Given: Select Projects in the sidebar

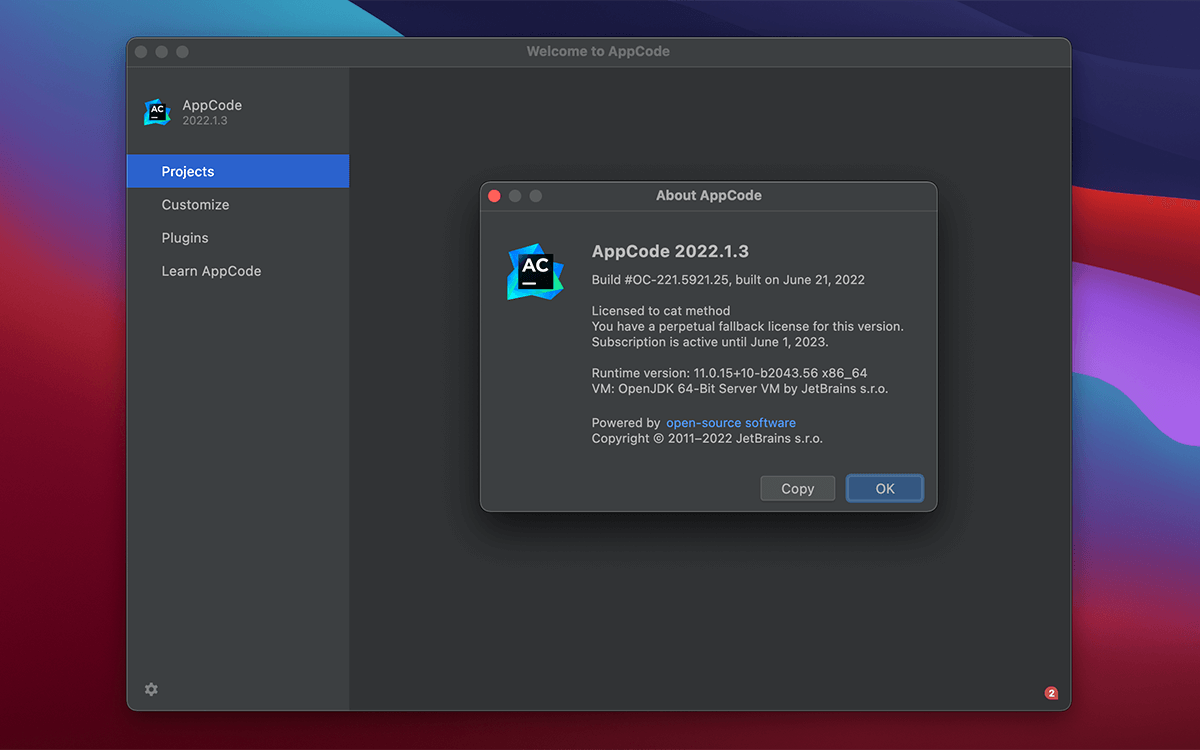Looking at the screenshot, I should coord(238,171).
